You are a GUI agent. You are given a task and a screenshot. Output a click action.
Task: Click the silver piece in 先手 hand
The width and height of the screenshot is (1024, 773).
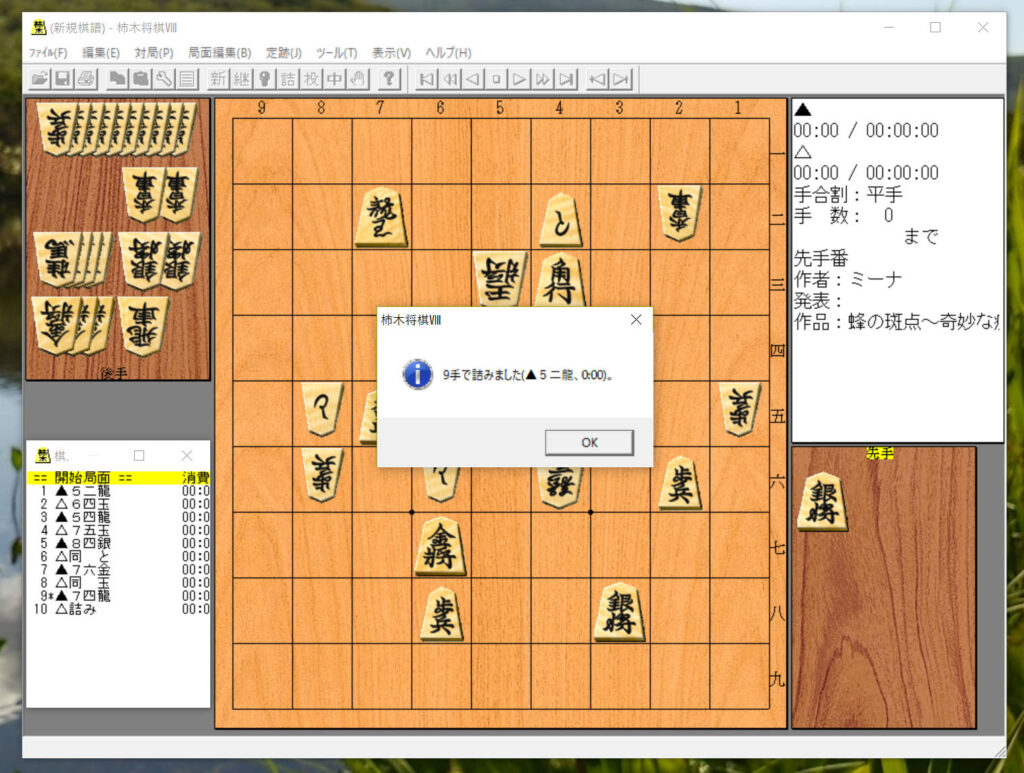click(822, 501)
